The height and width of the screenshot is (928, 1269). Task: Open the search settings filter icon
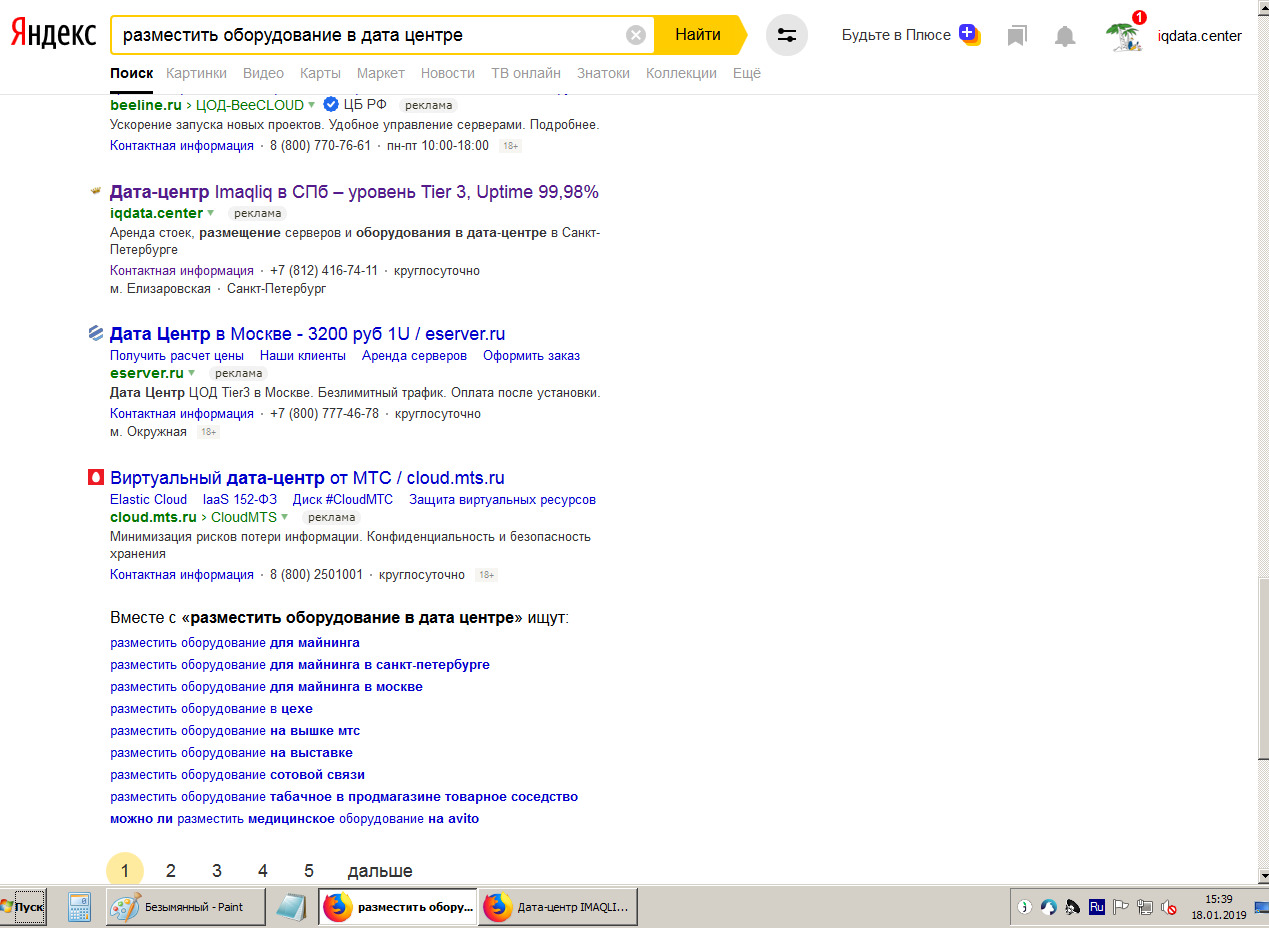[787, 35]
